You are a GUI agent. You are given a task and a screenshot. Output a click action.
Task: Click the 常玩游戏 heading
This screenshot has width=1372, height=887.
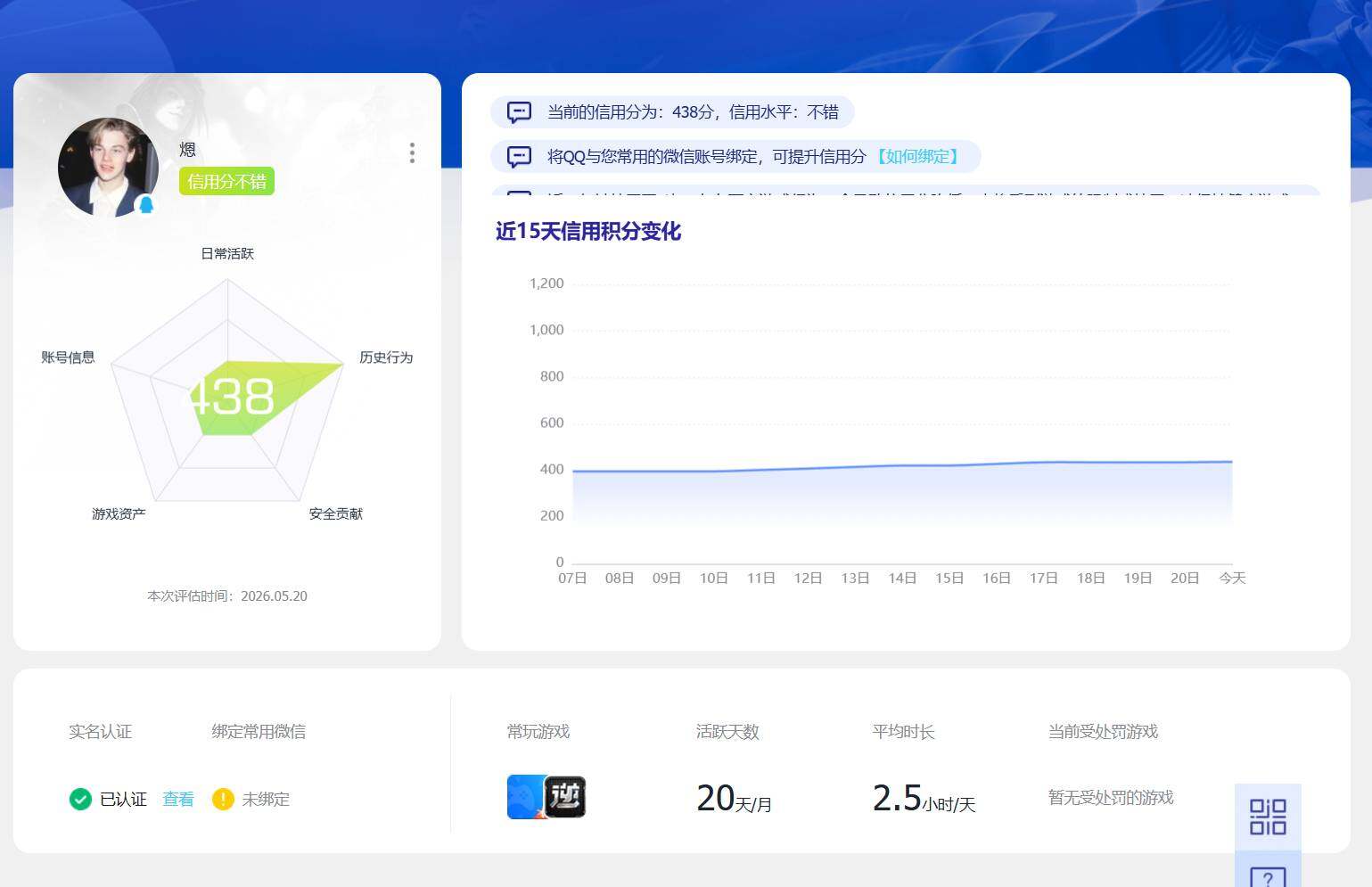[538, 732]
